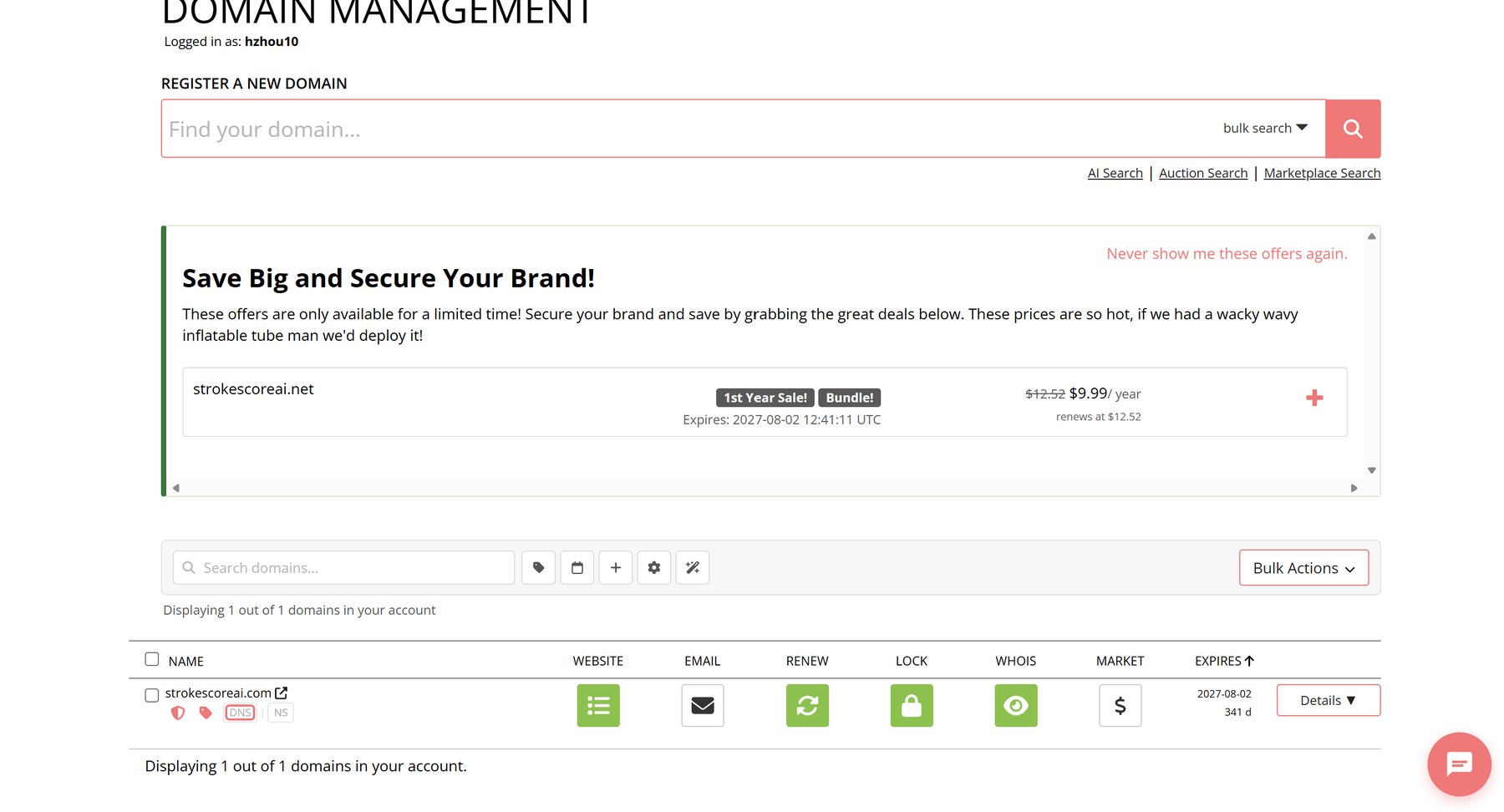Open the live chat bubble icon

1459,764
